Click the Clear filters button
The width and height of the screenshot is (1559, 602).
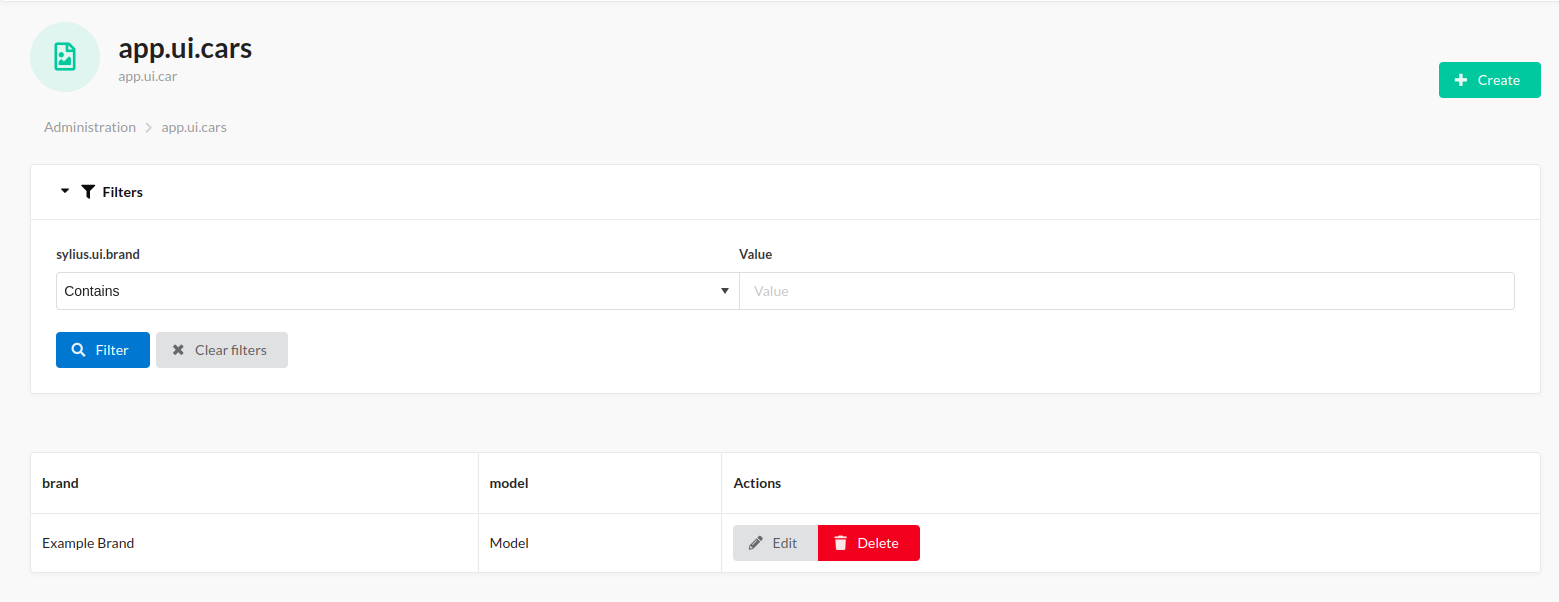point(222,350)
